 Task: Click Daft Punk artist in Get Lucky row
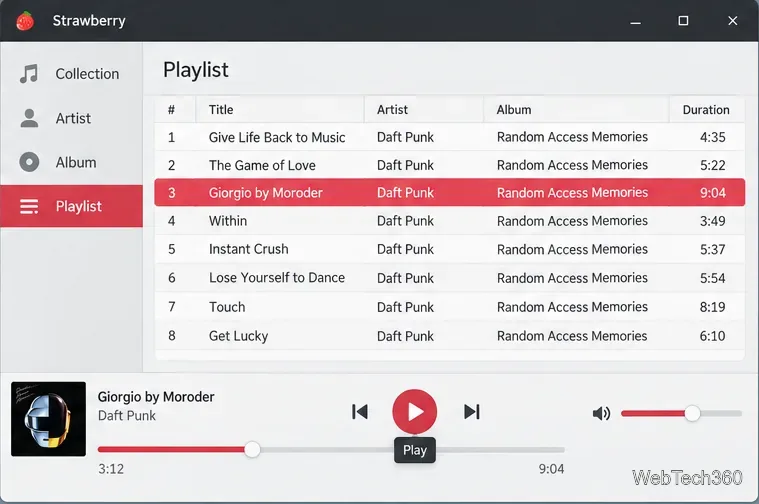coord(405,336)
